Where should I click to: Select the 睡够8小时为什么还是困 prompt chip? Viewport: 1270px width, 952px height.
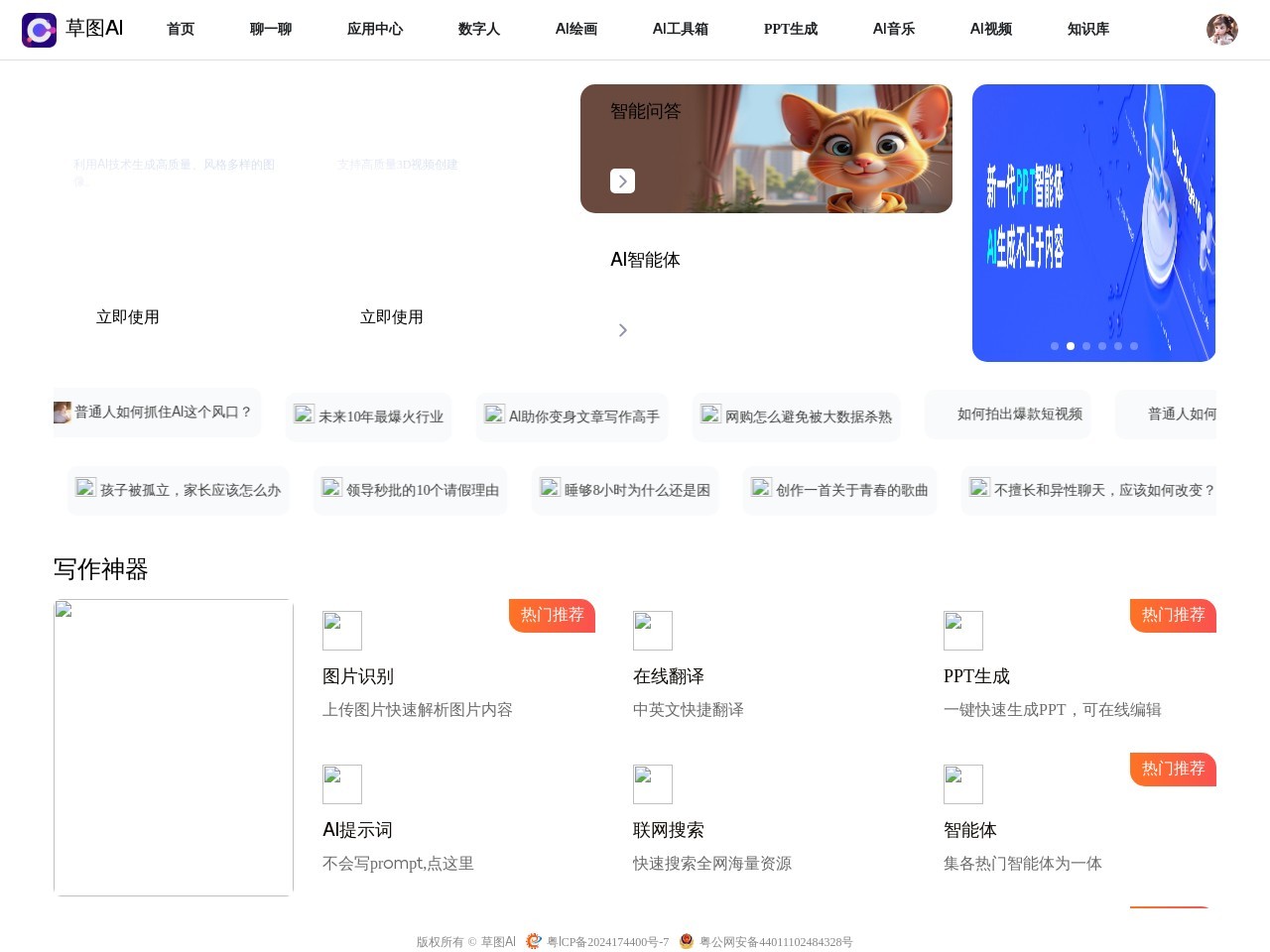click(x=625, y=490)
